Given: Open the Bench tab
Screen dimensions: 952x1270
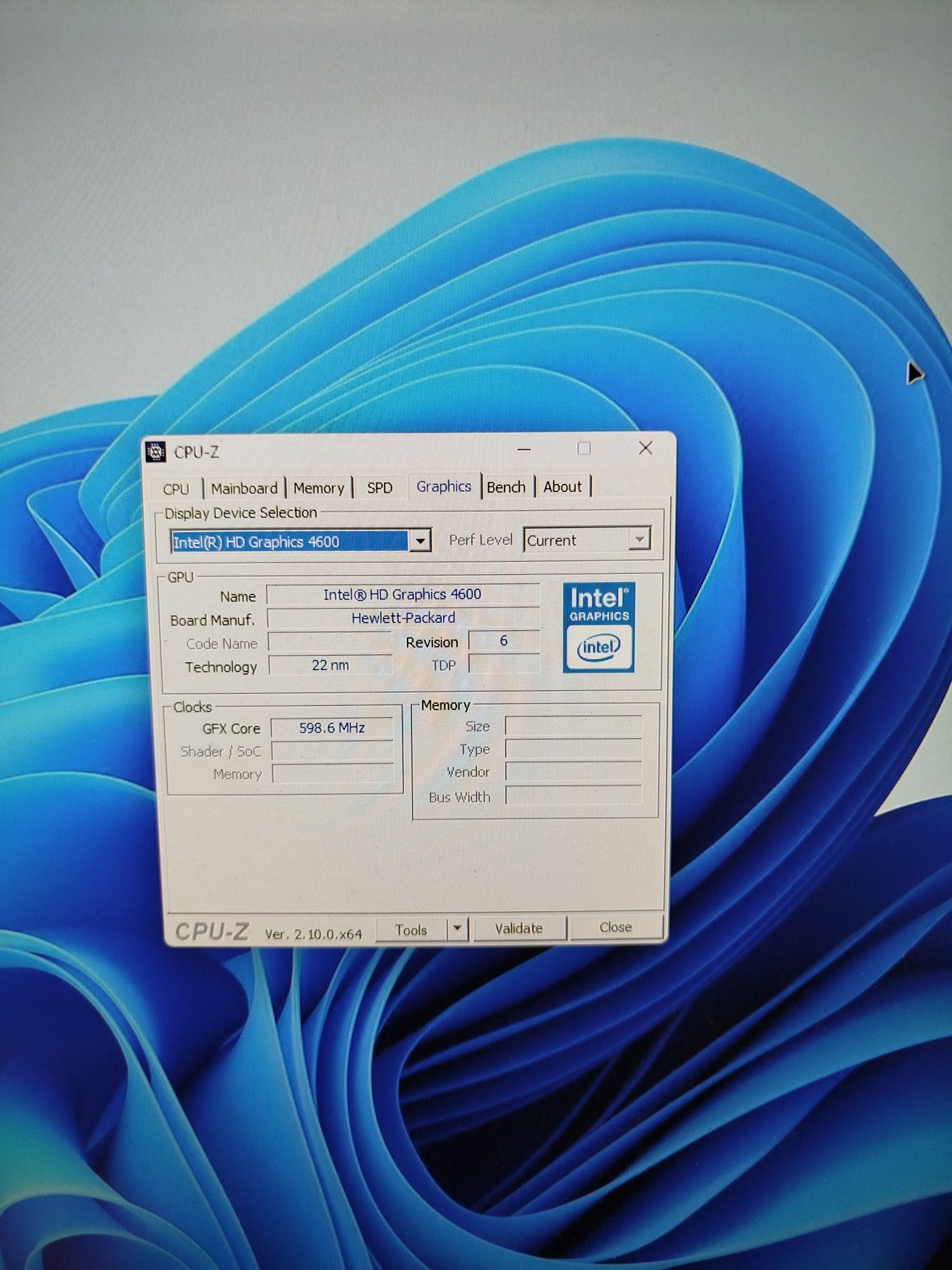Looking at the screenshot, I should 506,487.
